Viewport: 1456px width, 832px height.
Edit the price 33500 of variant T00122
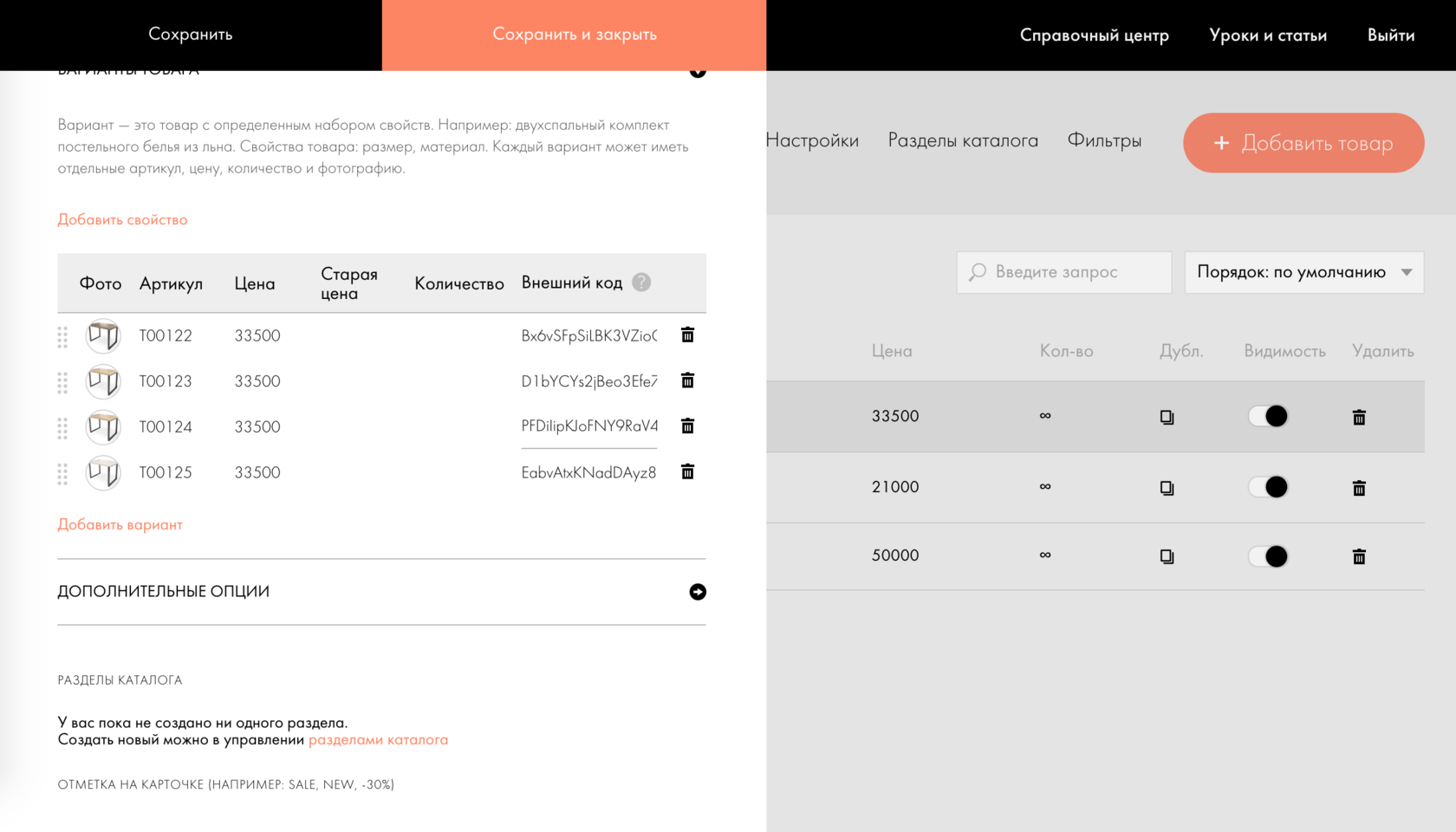coord(257,335)
